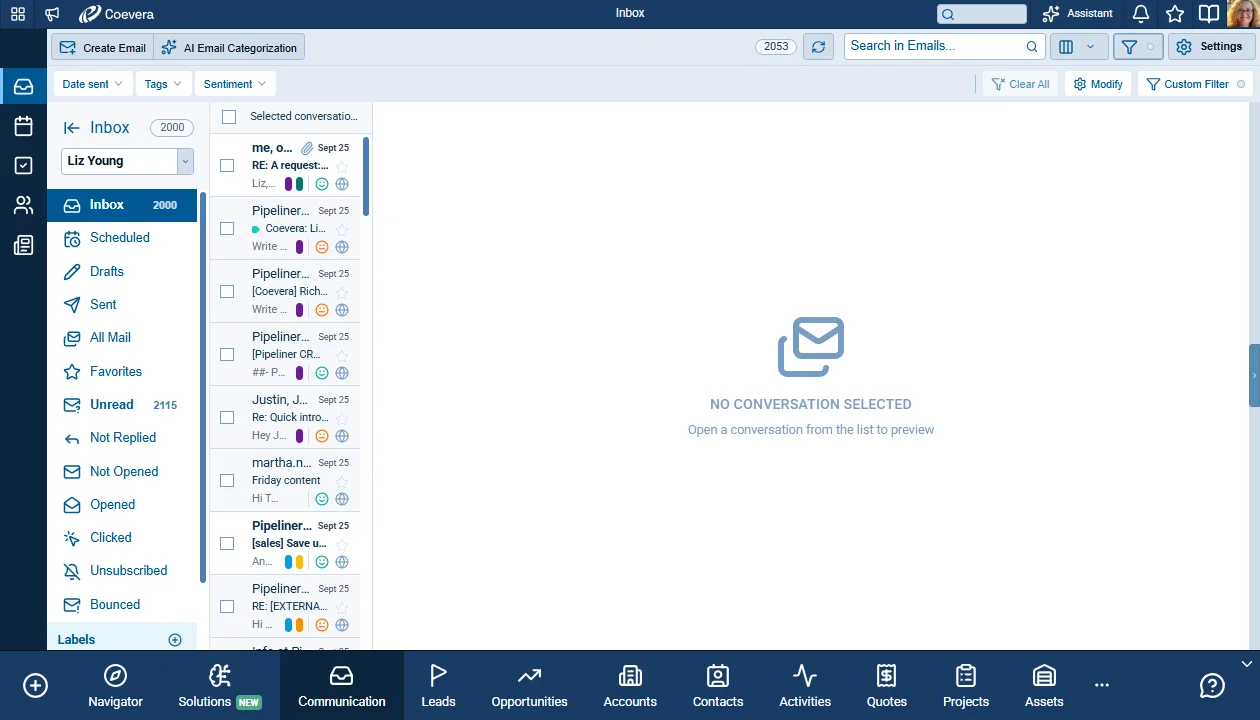Check the '[Pipeliner CR...' email checkbox
The height and width of the screenshot is (720, 1260).
(227, 355)
